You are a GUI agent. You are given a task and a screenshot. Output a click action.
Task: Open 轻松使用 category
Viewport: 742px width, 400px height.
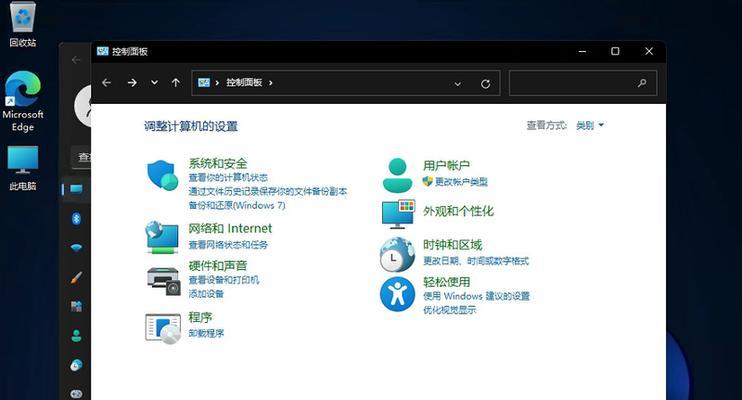pos(446,282)
